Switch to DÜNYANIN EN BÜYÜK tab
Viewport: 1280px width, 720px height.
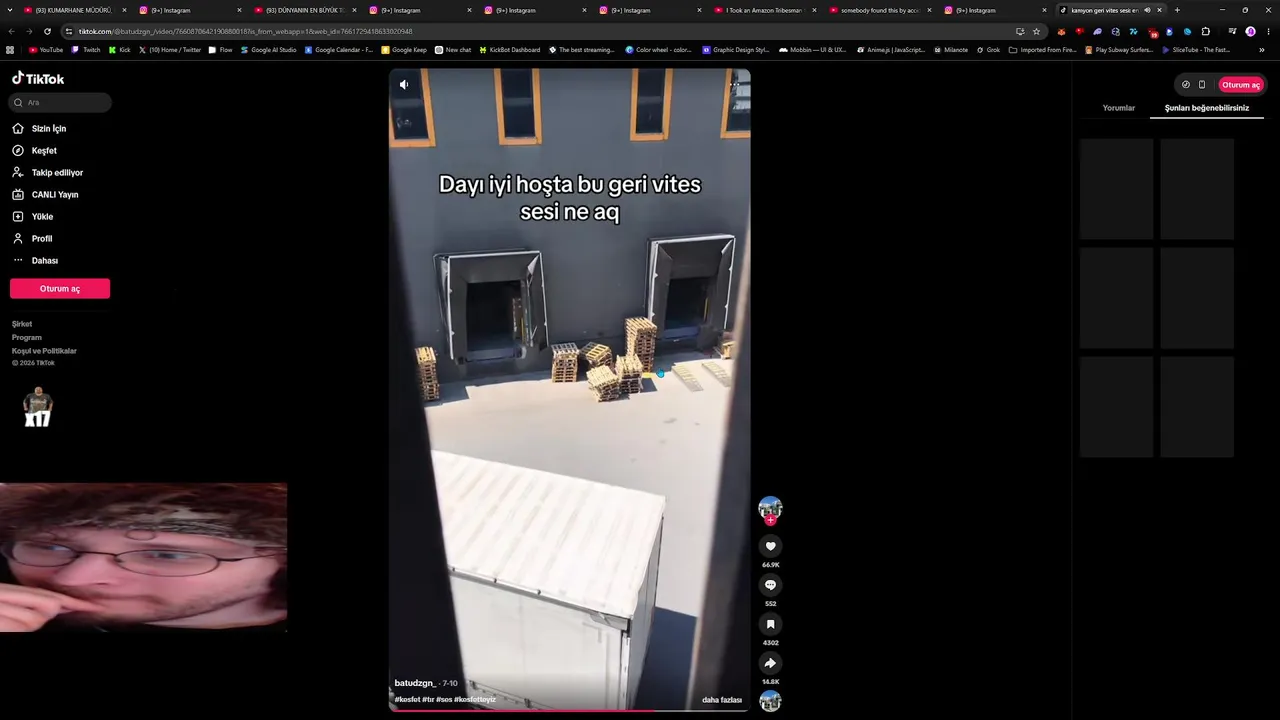[304, 10]
